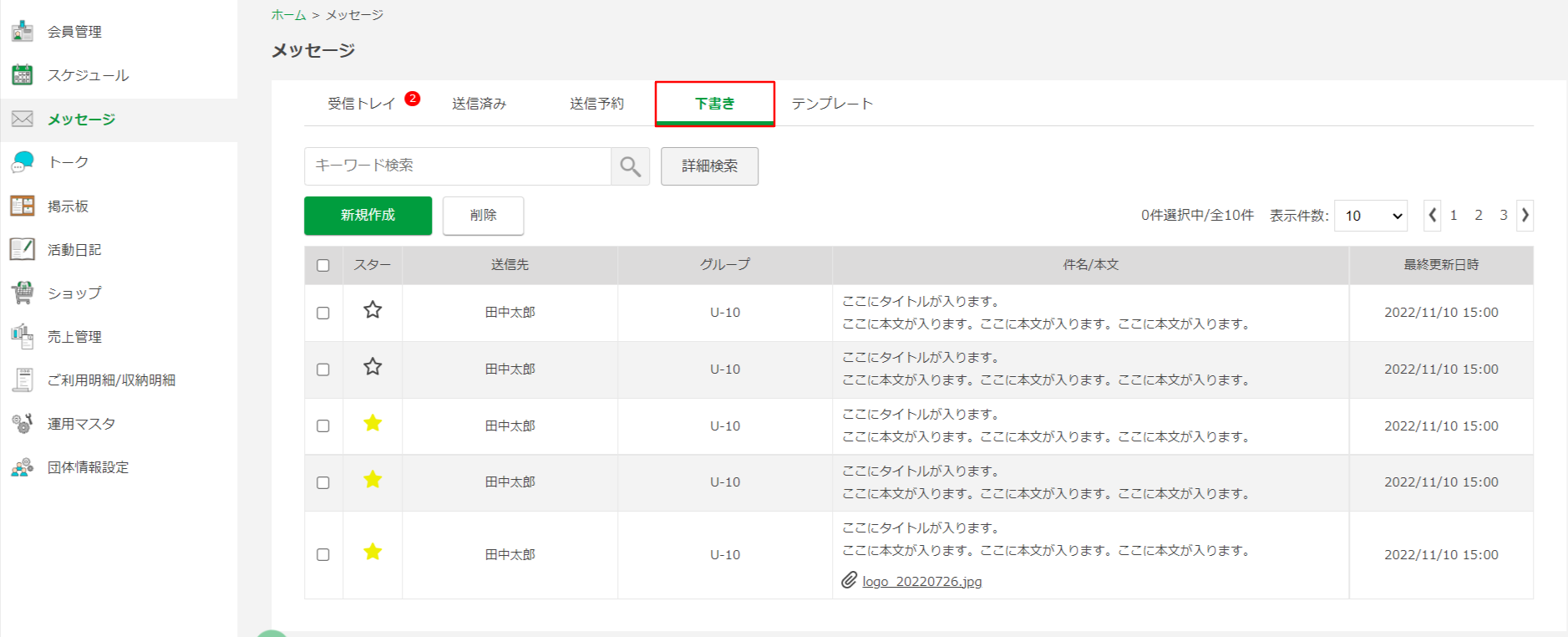The width and height of the screenshot is (1568, 637).
Task: Check the third row checkbox
Action: [323, 426]
